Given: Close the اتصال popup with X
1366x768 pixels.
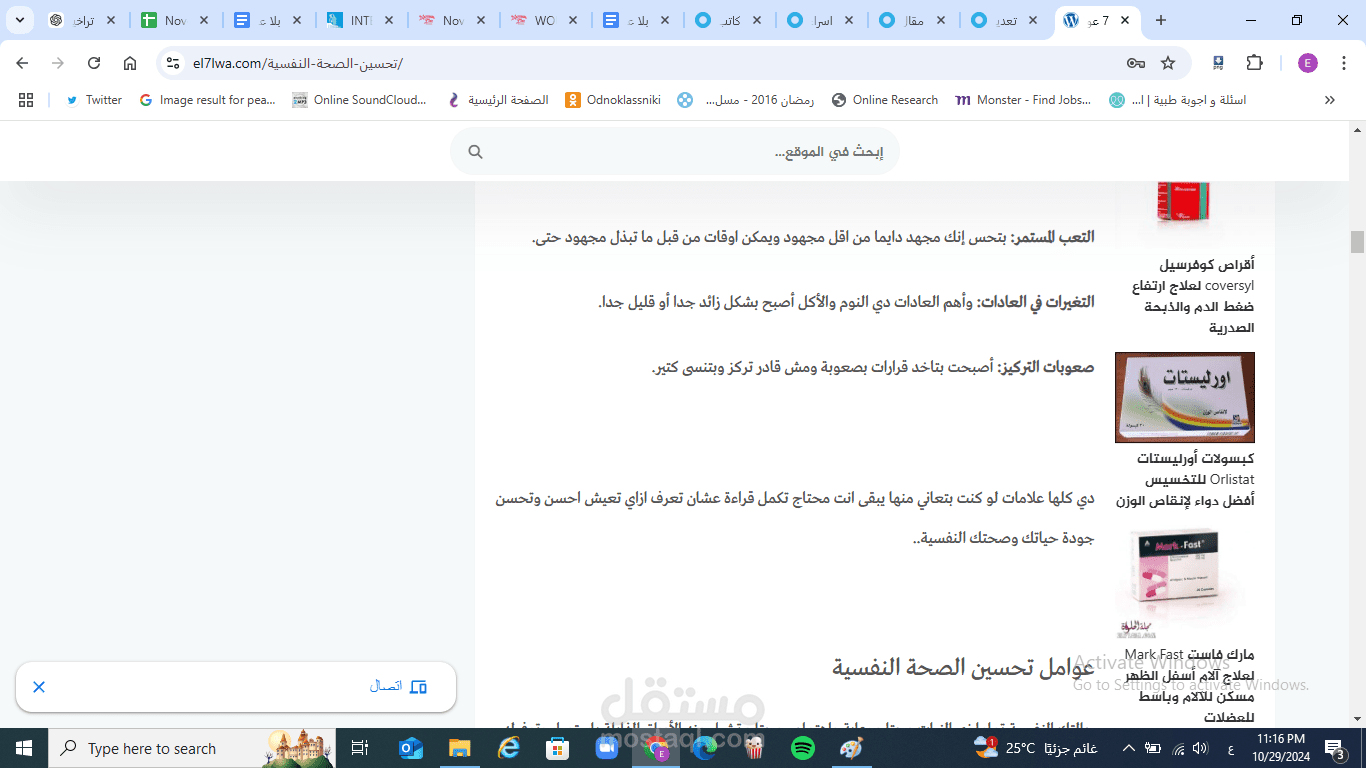Looking at the screenshot, I should [39, 687].
